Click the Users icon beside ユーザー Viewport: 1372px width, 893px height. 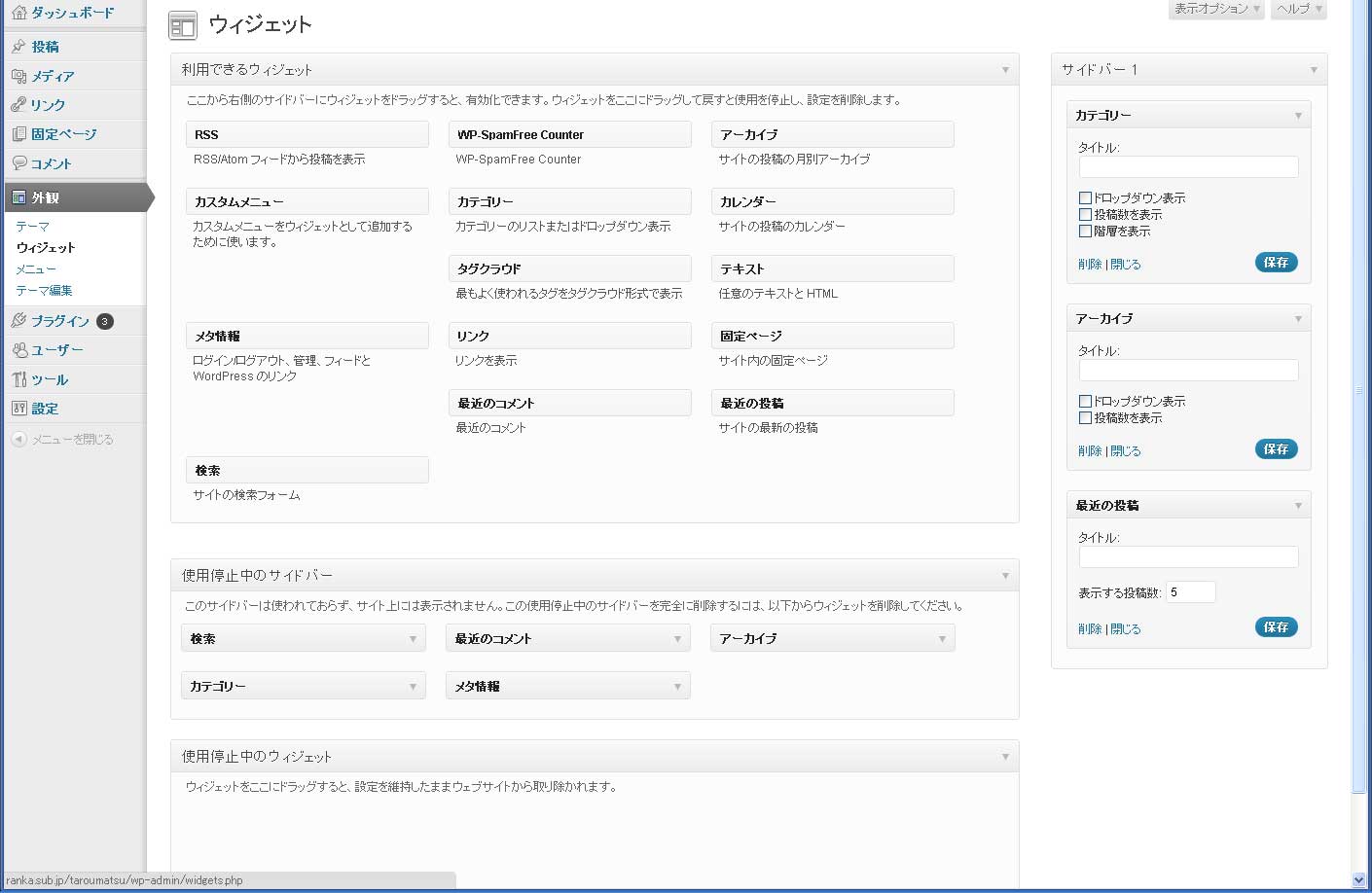click(x=19, y=350)
